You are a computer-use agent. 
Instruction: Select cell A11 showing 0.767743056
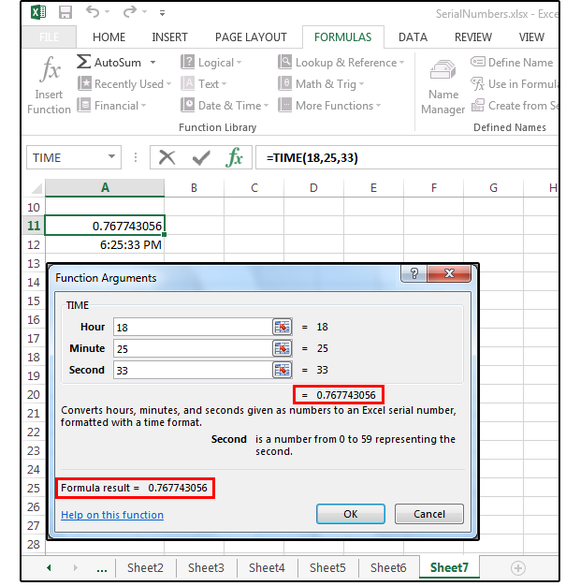coord(105,225)
